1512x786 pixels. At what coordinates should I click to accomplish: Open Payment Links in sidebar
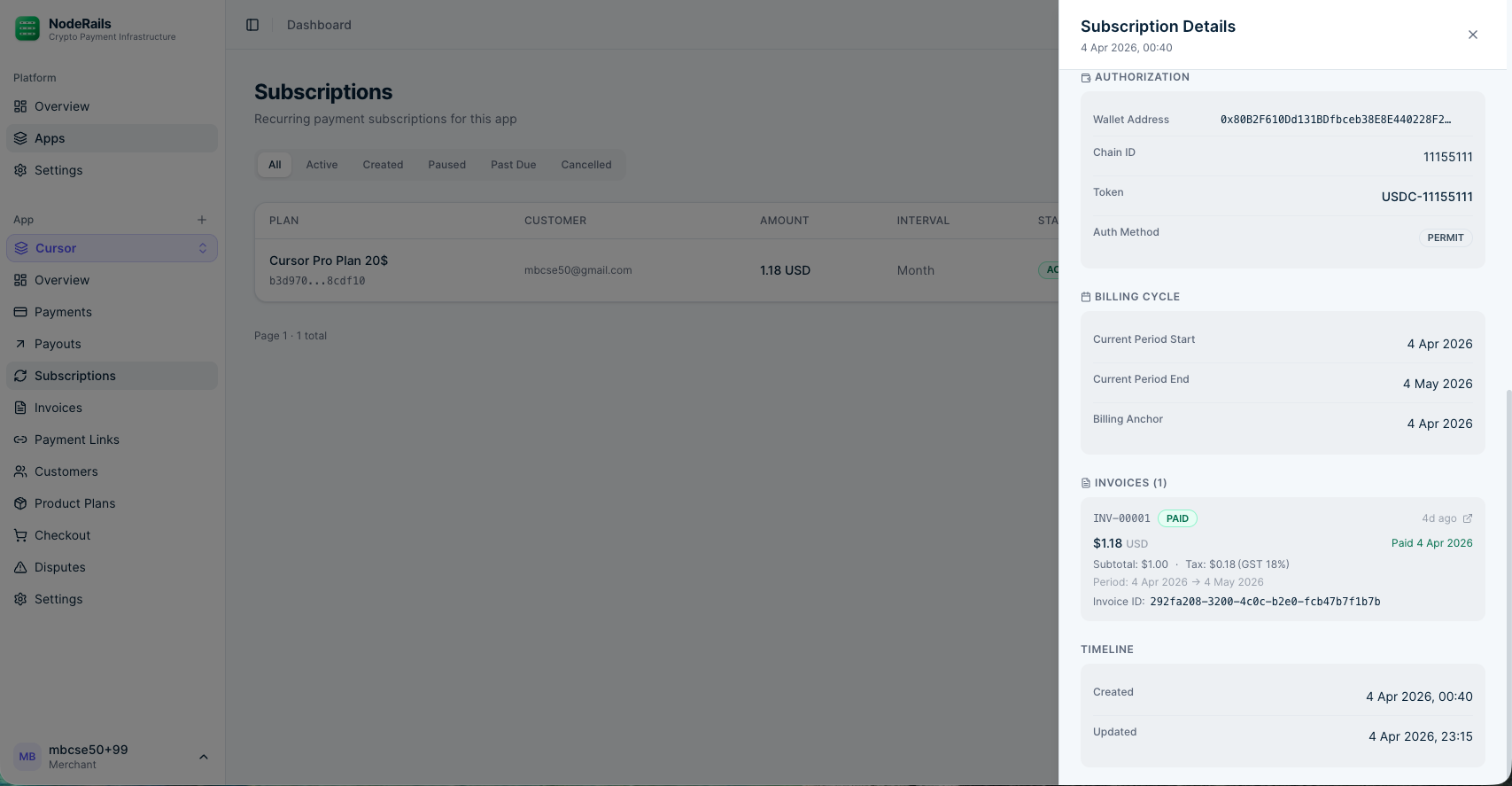point(112,440)
